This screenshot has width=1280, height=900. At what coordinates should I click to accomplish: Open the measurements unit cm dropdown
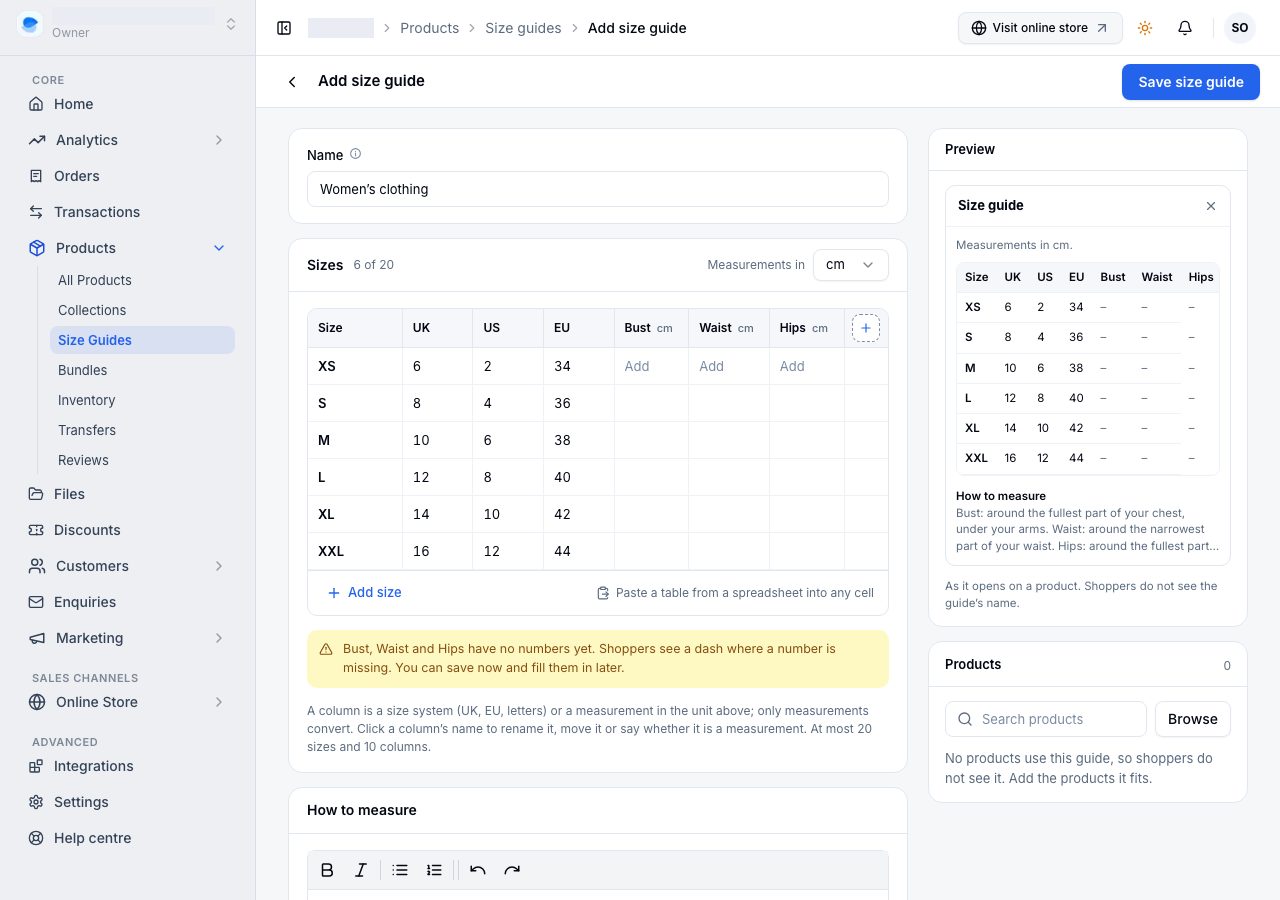click(x=851, y=265)
